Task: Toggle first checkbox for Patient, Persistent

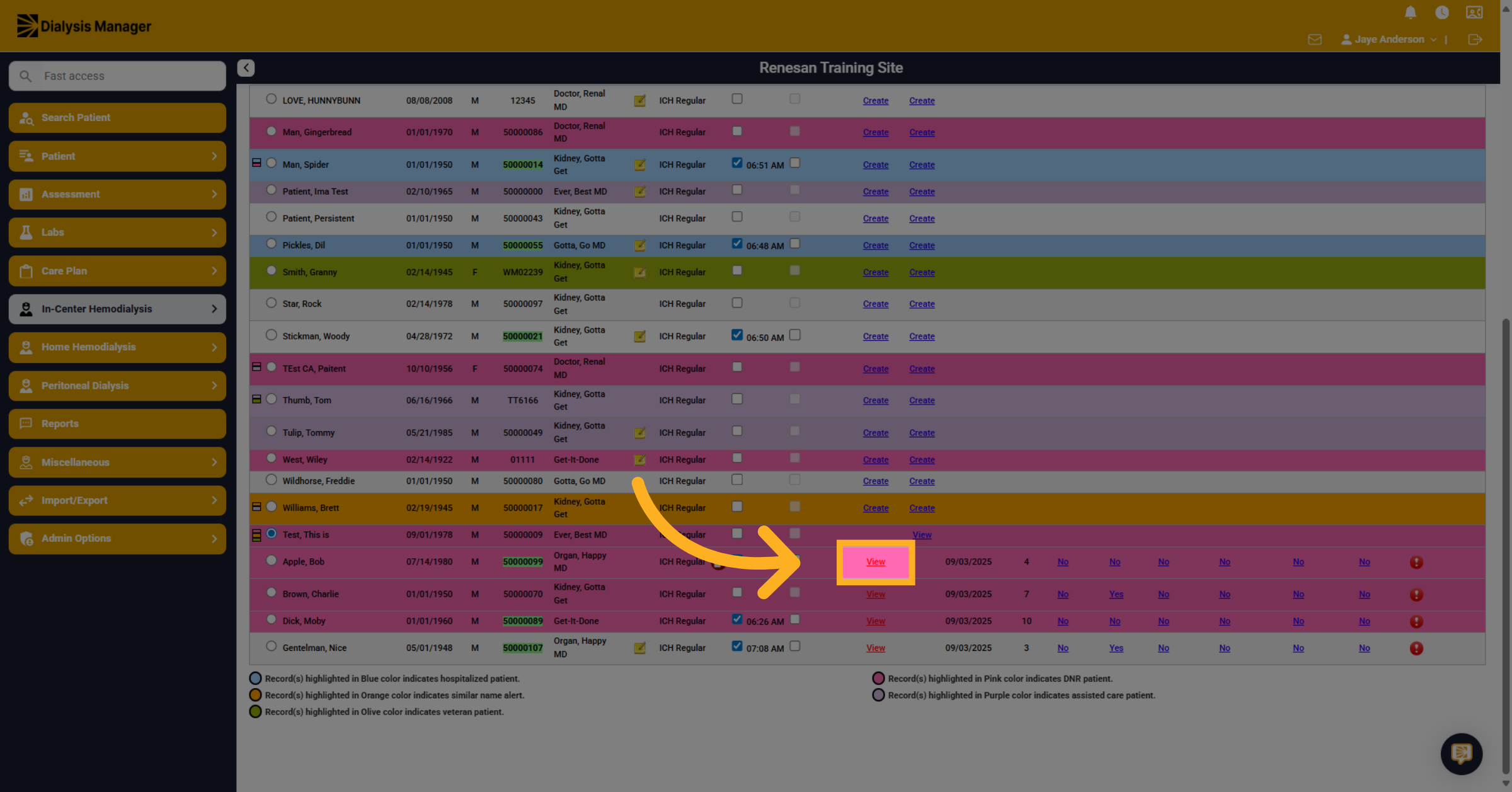Action: pyautogui.click(x=737, y=217)
